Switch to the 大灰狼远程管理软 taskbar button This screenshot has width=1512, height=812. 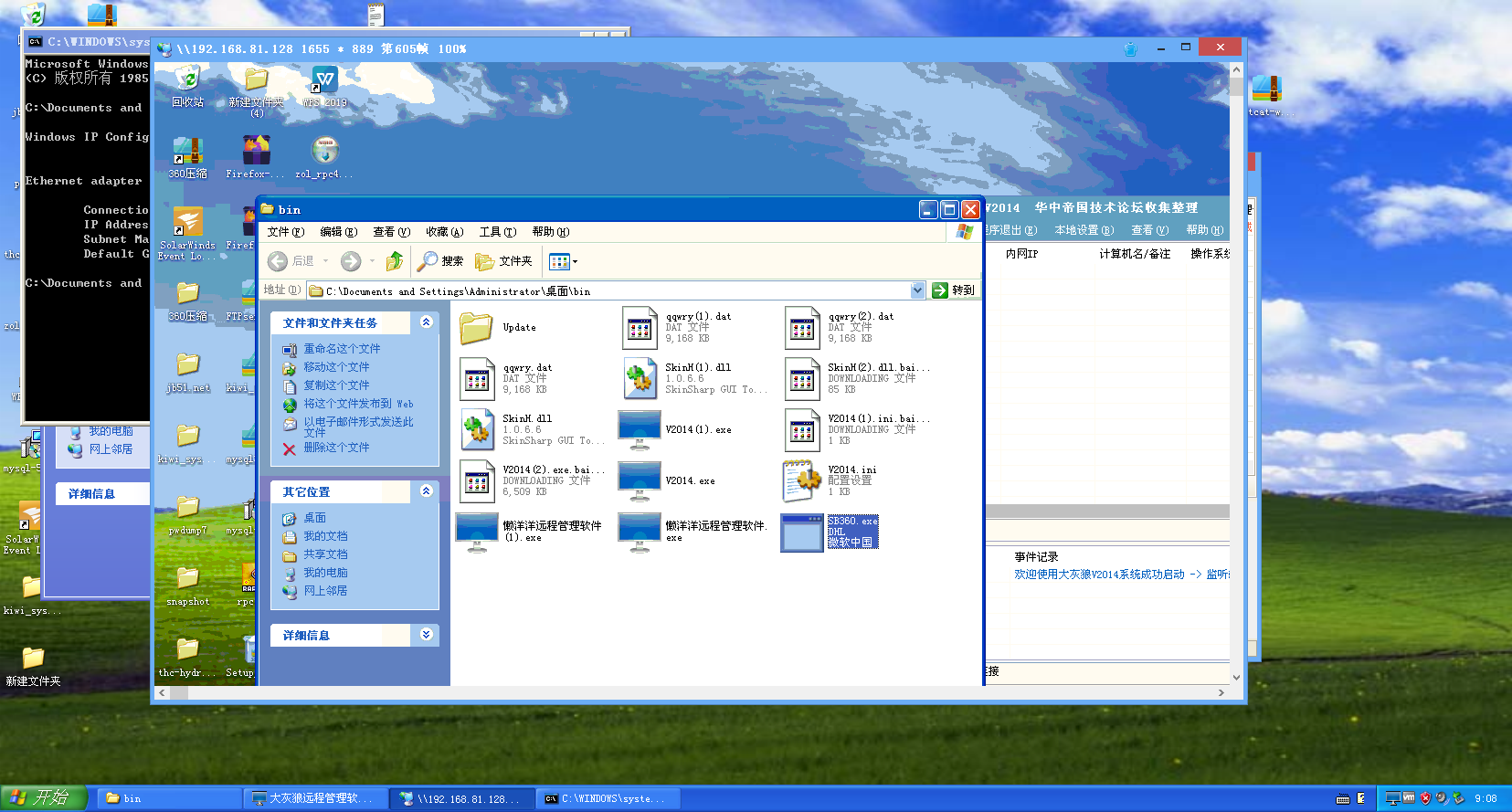[315, 798]
